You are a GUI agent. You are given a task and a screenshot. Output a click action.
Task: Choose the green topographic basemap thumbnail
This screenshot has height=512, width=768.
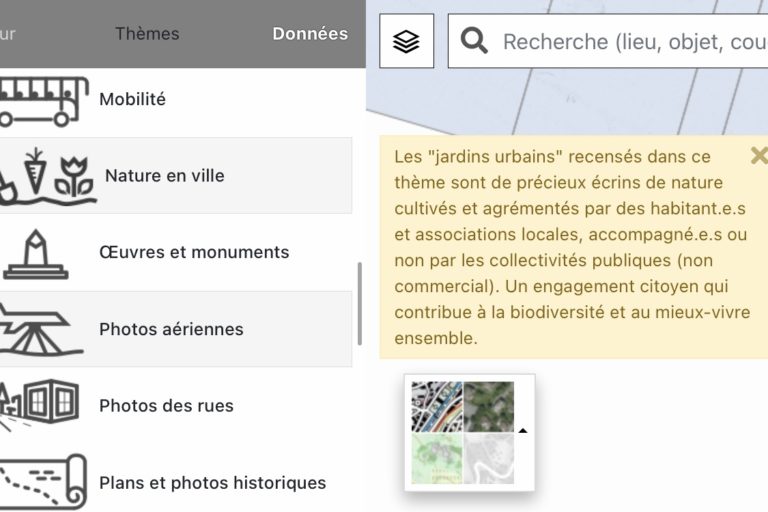tap(437, 459)
